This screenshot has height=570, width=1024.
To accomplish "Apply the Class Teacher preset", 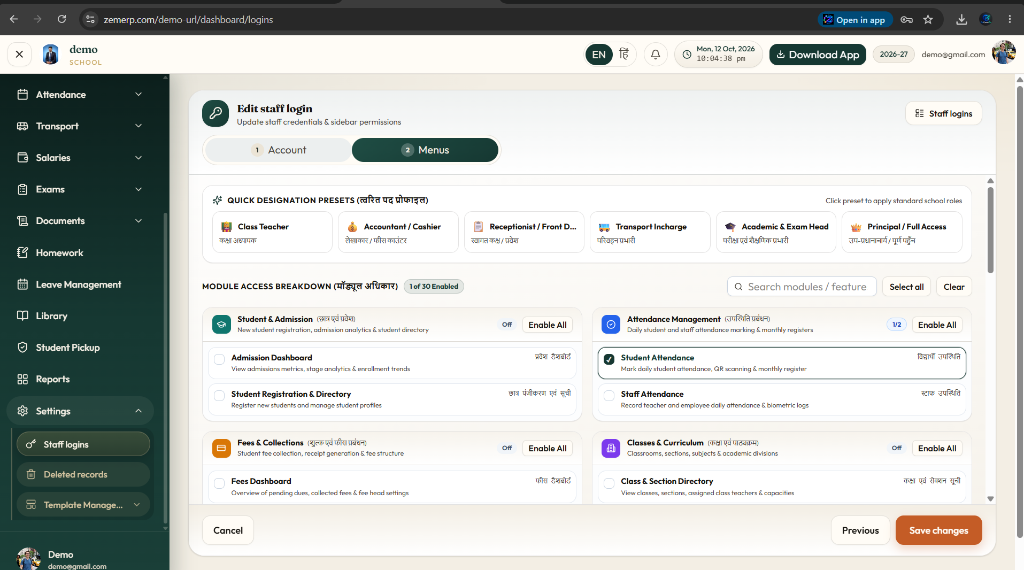I will point(272,232).
